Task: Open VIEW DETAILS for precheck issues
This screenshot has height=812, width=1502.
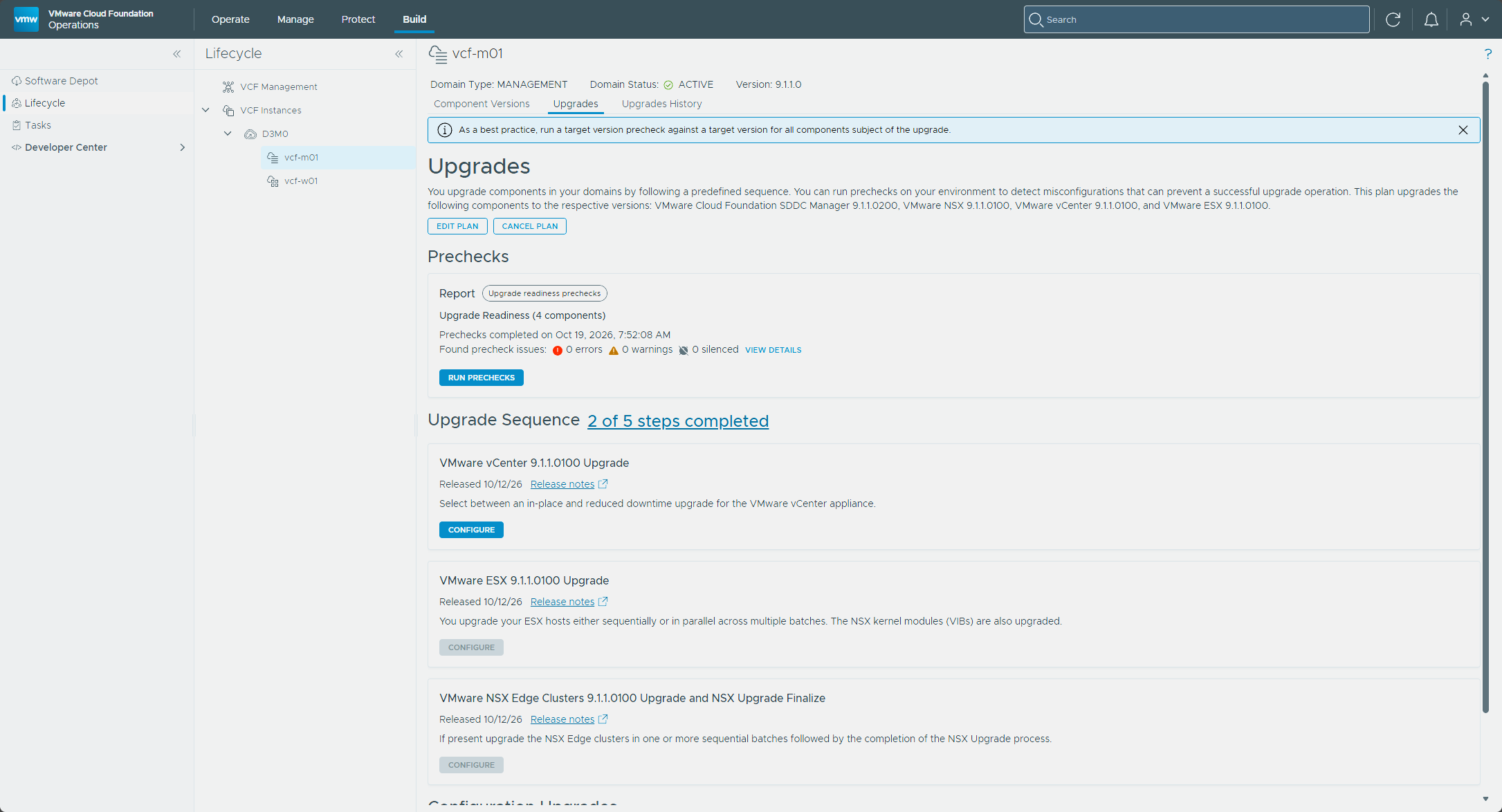Action: click(x=773, y=350)
